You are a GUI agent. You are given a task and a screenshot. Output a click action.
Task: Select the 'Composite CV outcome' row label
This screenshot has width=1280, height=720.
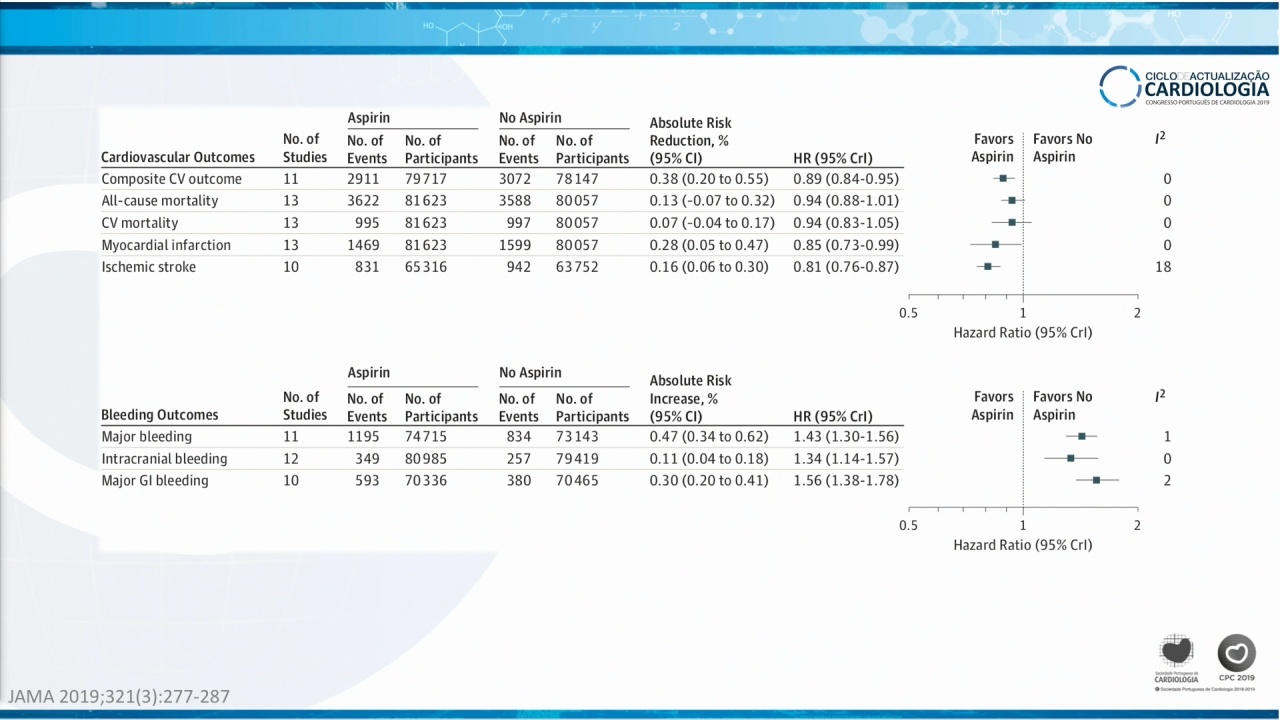pos(171,179)
